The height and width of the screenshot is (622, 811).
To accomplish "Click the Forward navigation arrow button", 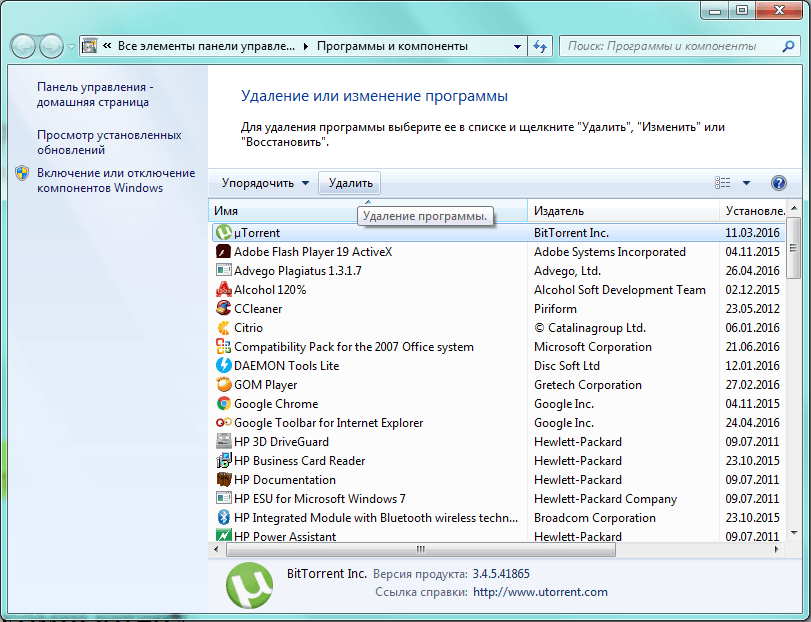I will pos(51,47).
